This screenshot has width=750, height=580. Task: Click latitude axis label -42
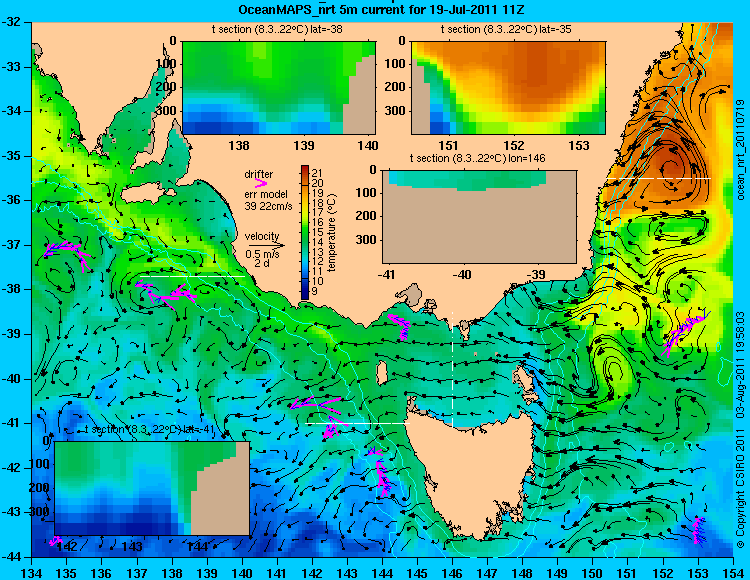point(13,468)
